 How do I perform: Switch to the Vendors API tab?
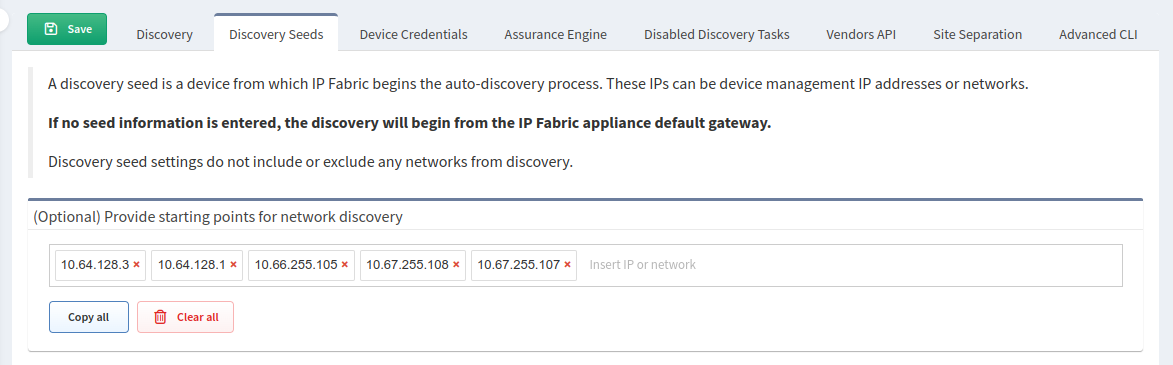pyautogui.click(x=861, y=34)
